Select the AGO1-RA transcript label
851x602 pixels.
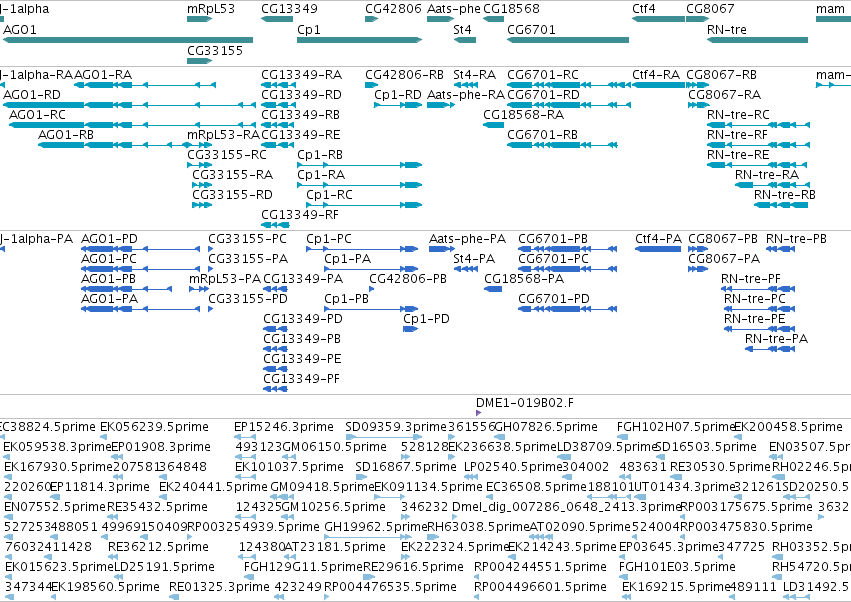[x=103, y=74]
